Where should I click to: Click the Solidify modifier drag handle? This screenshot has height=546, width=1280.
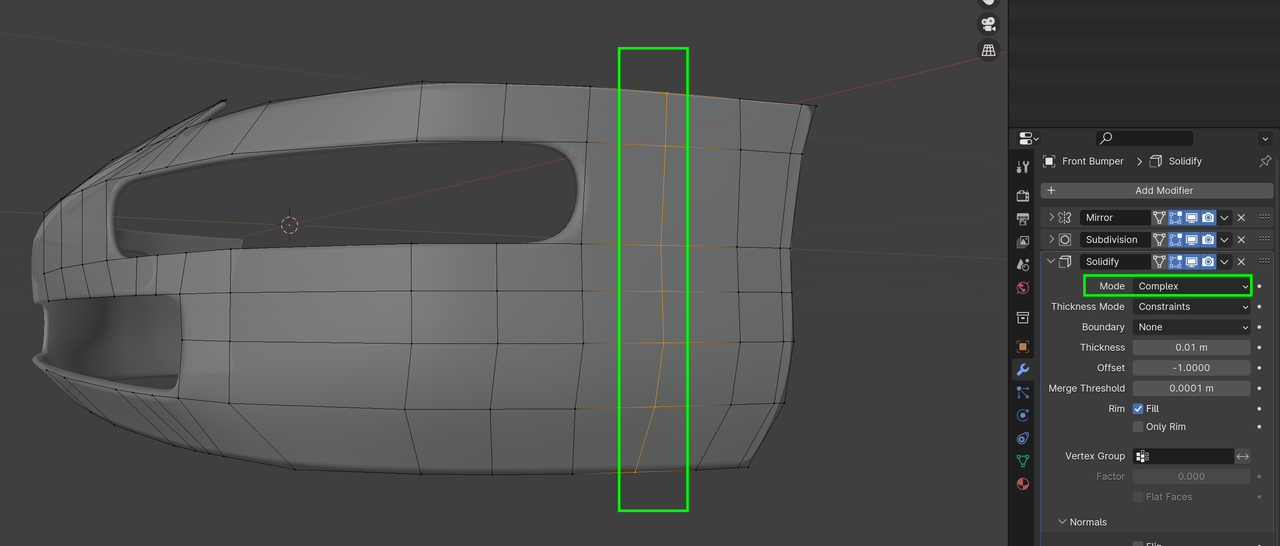click(1264, 262)
